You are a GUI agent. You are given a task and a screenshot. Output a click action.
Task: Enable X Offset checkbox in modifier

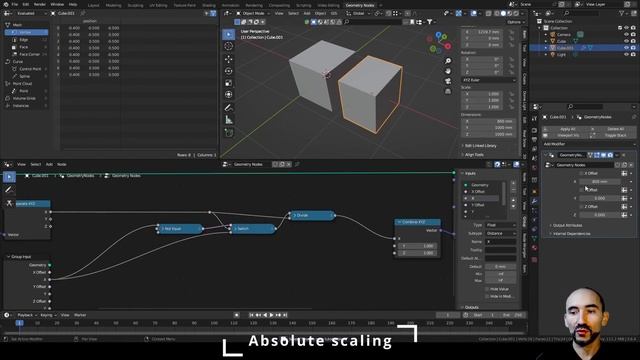(581, 173)
